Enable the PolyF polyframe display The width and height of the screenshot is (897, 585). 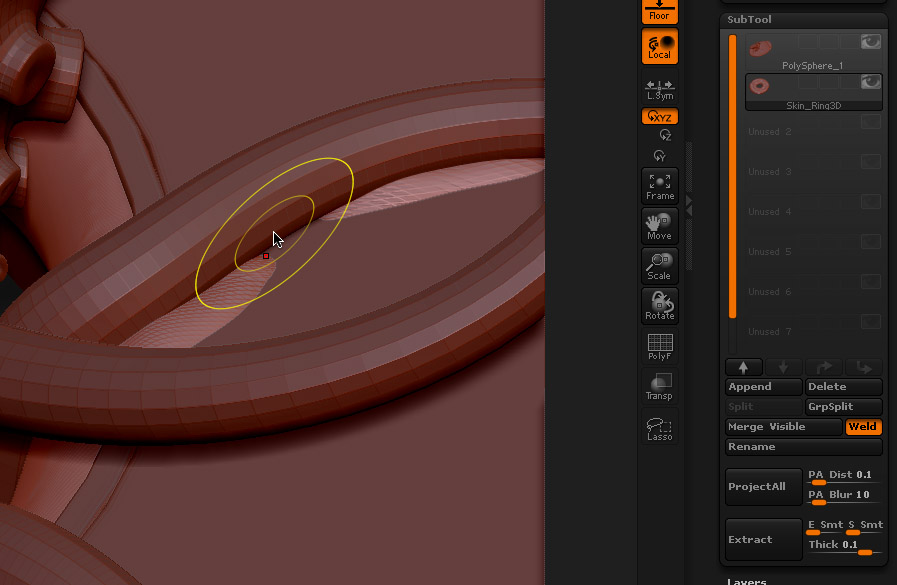tap(659, 346)
